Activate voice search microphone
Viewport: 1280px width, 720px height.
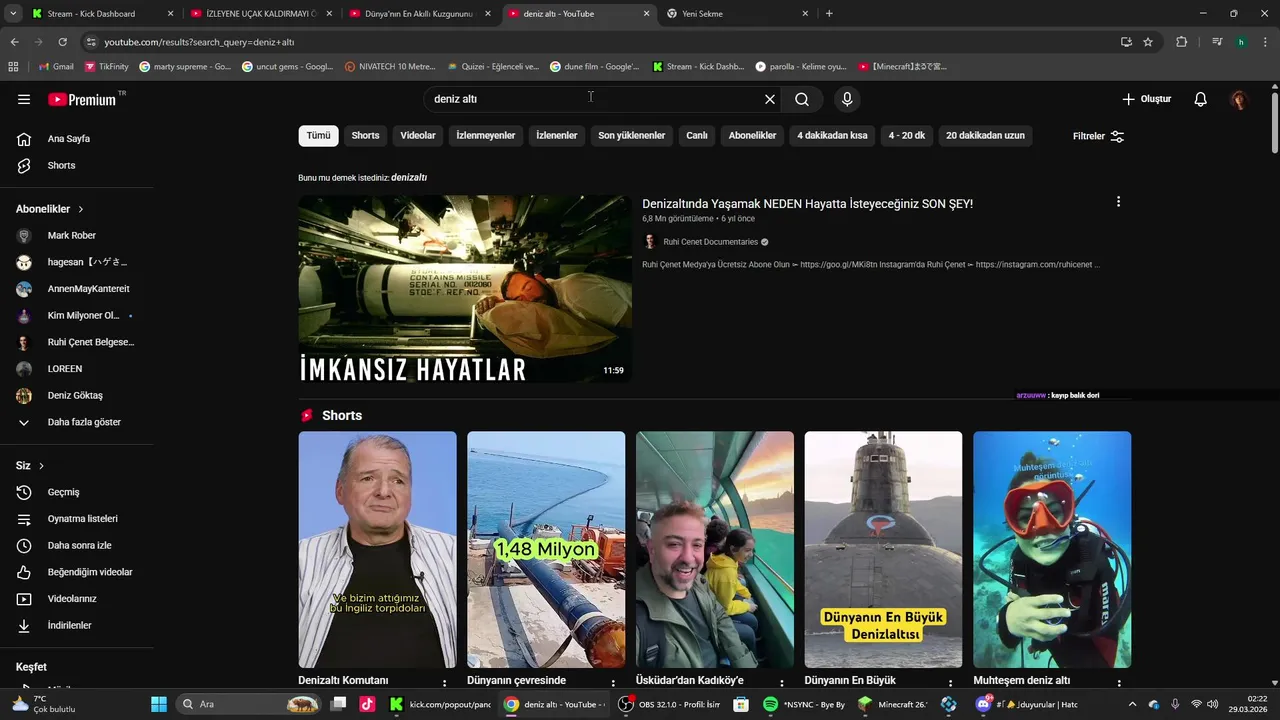pyautogui.click(x=847, y=99)
